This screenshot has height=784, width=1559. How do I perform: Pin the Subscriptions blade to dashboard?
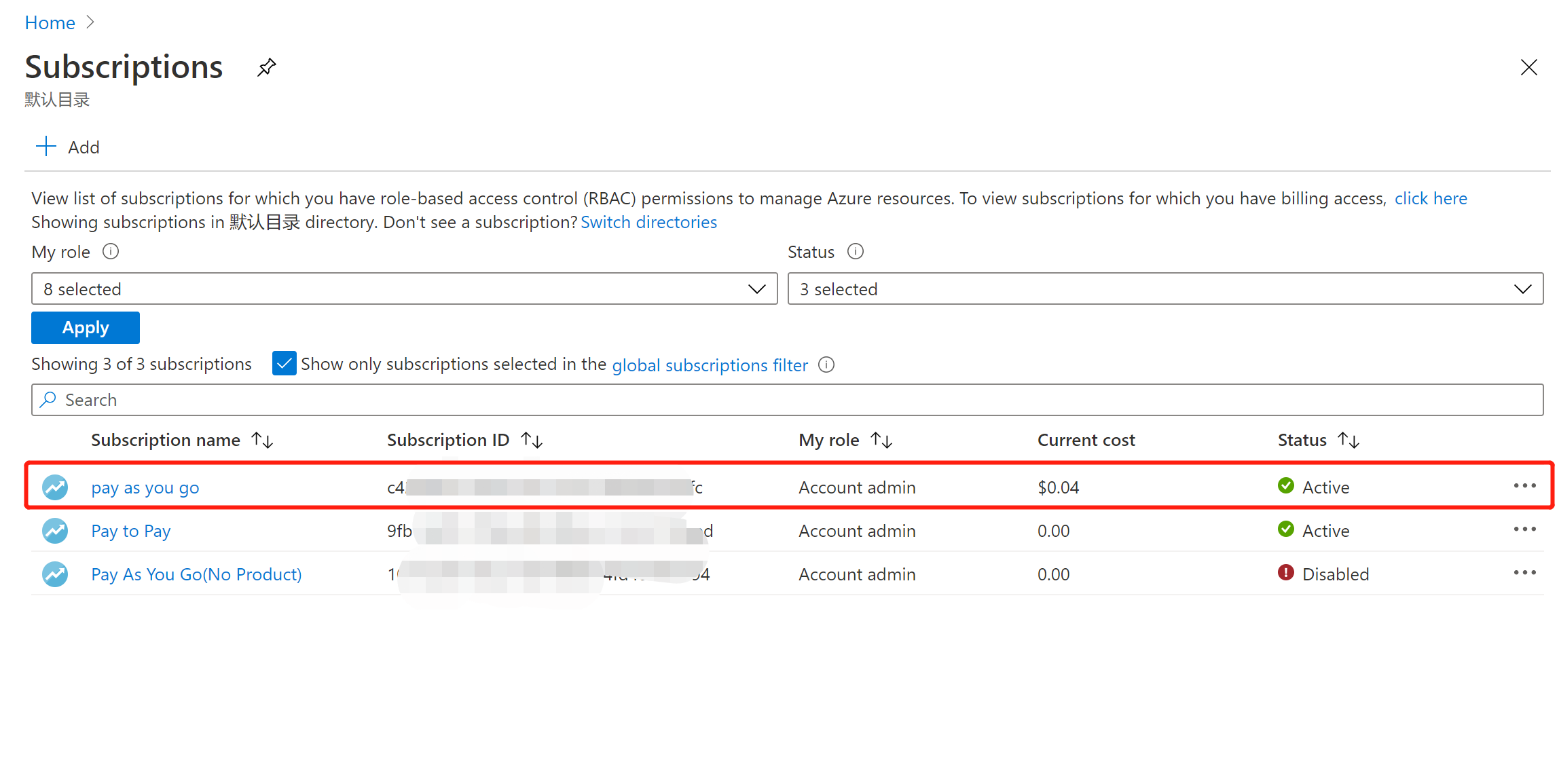[267, 67]
